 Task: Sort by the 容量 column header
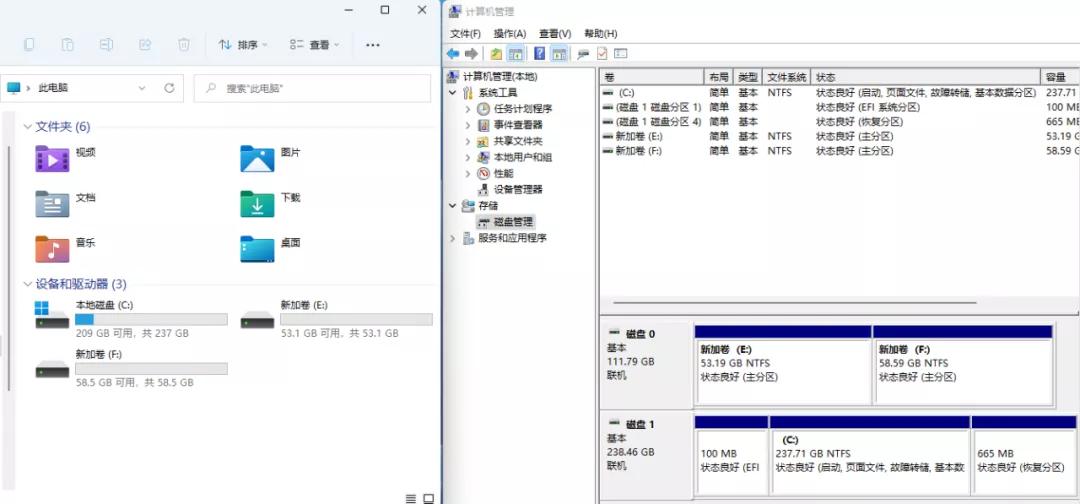pos(1060,77)
